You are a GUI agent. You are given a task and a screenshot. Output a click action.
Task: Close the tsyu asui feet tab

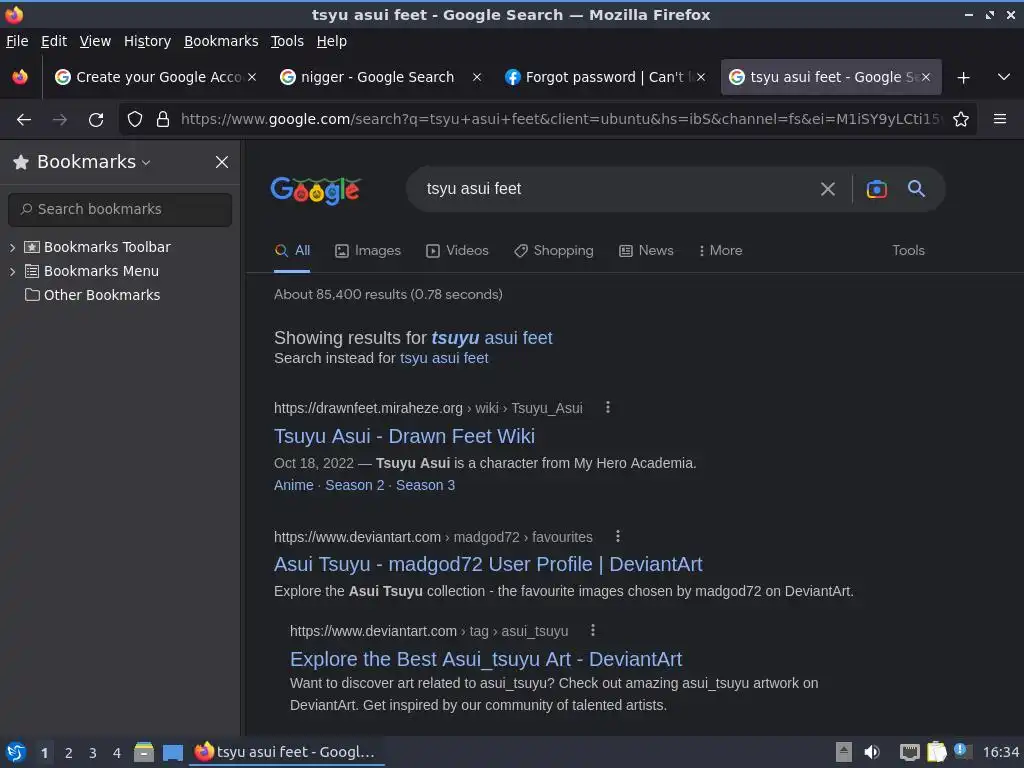click(925, 77)
